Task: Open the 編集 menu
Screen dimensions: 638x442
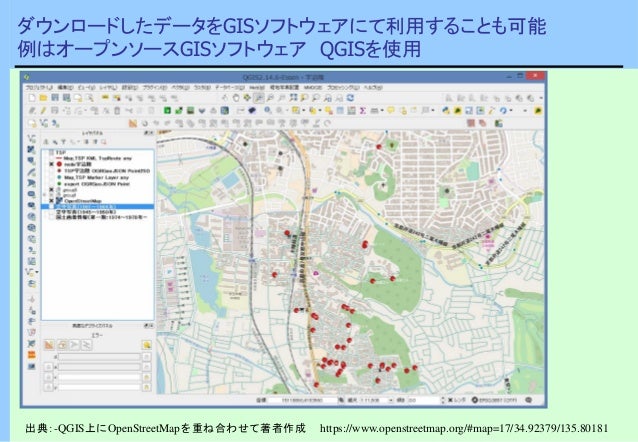Action: coord(66,88)
